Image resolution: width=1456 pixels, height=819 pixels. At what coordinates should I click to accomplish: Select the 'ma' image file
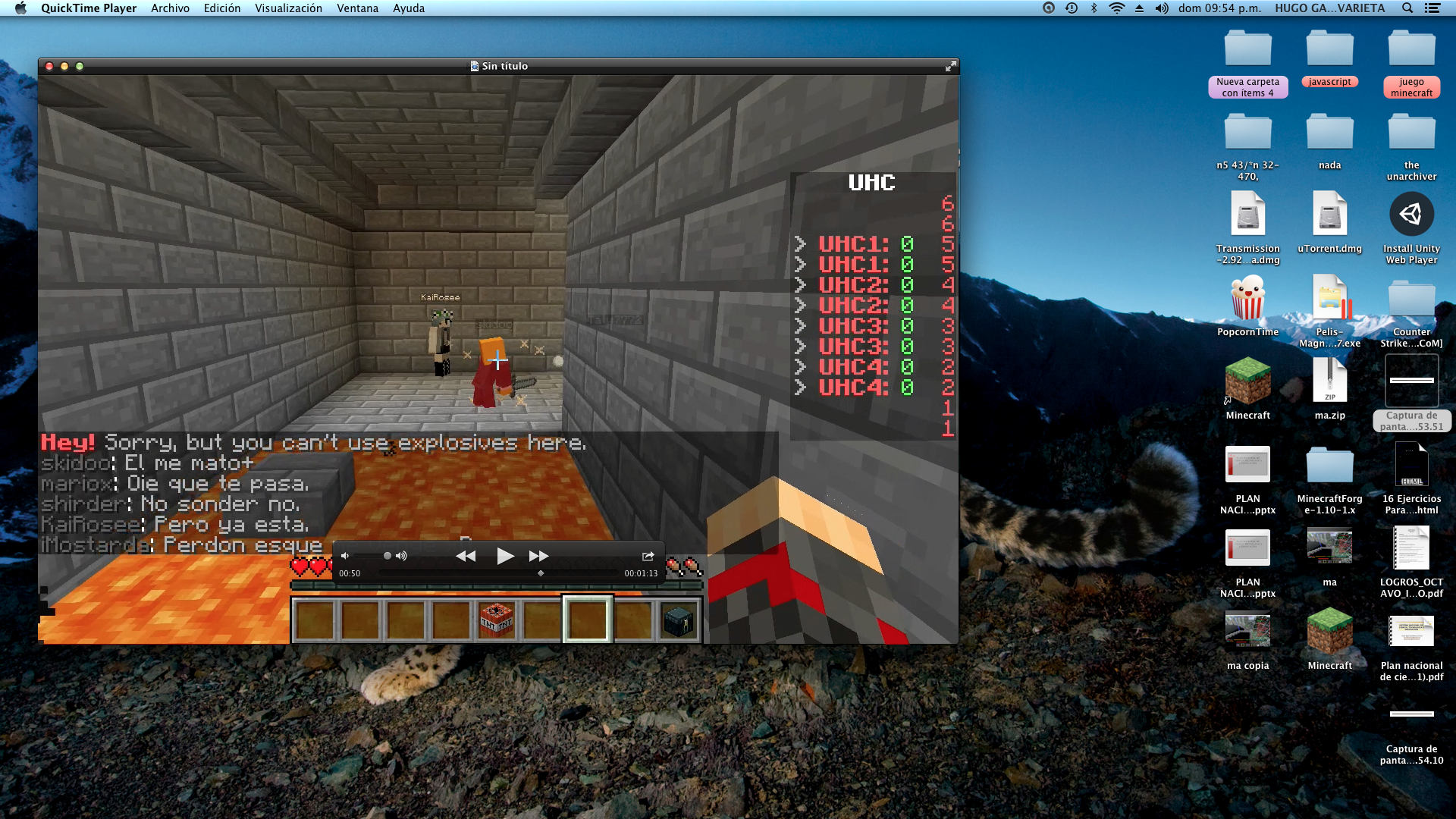[1329, 557]
